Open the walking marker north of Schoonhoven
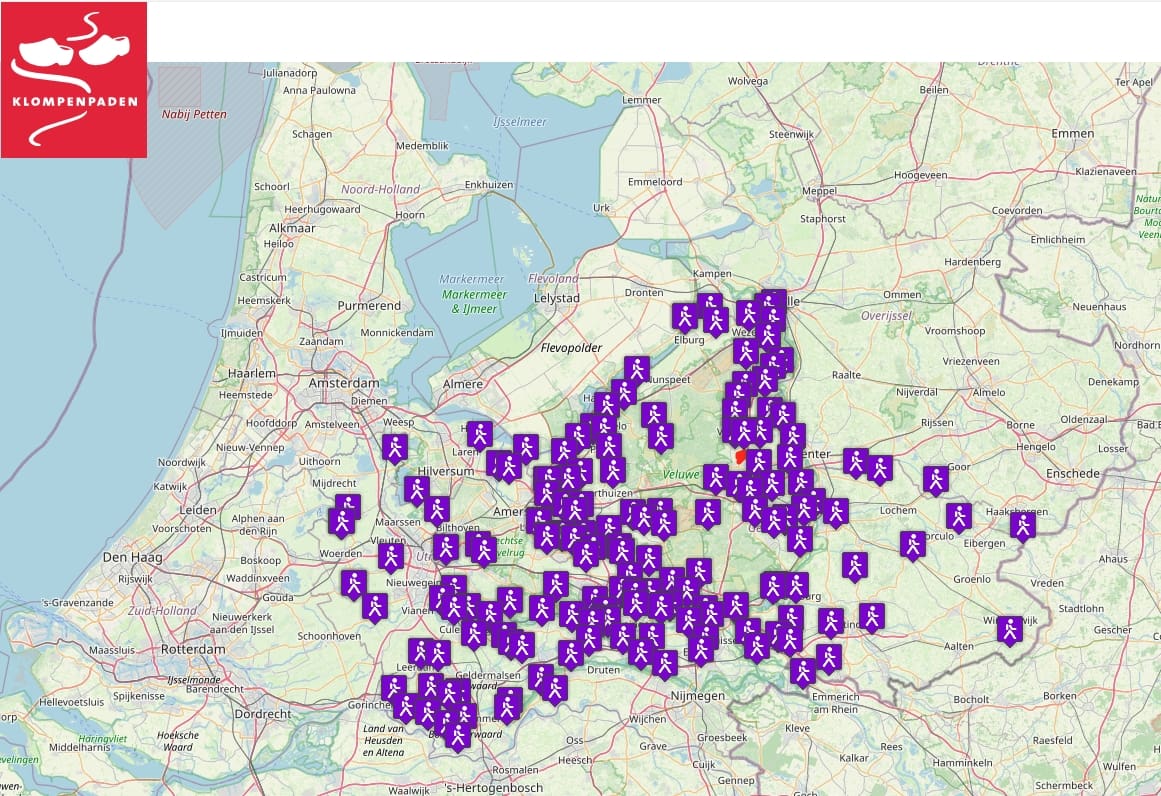 pos(375,606)
